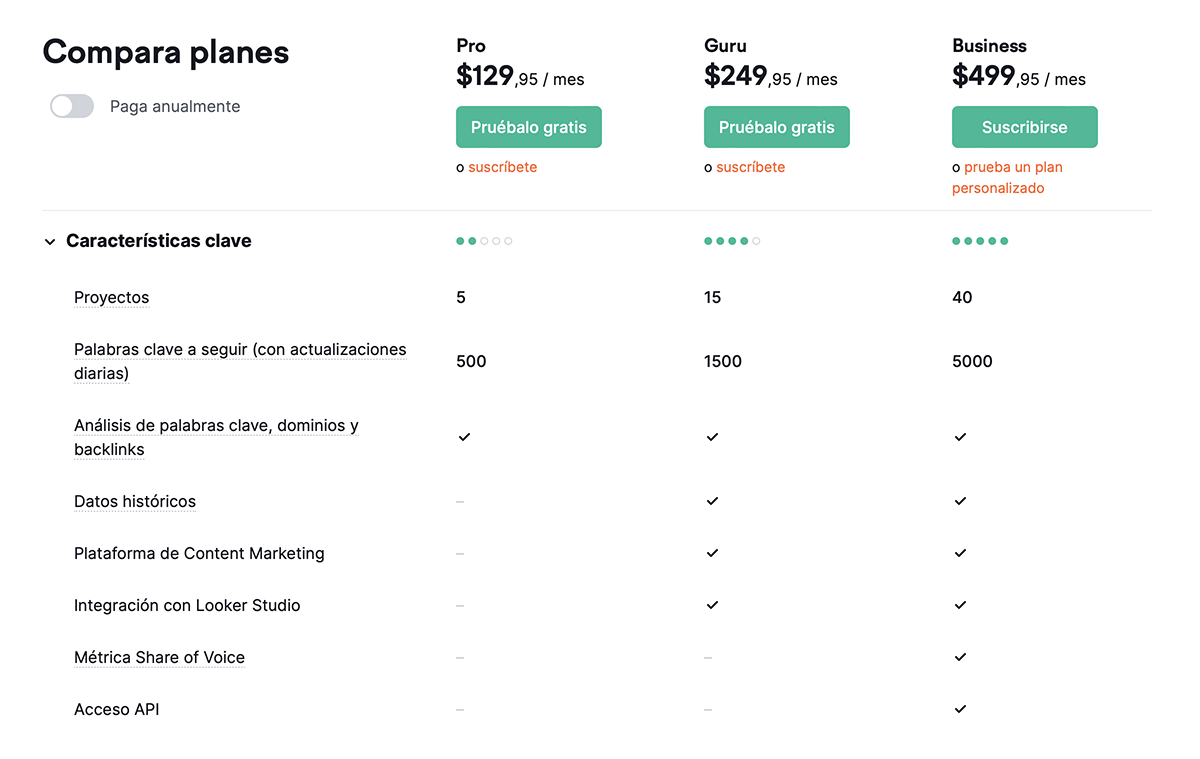Viewport: 1200px width, 759px height.
Task: Open the suscríbete link under Guru
Action: pyautogui.click(x=750, y=167)
